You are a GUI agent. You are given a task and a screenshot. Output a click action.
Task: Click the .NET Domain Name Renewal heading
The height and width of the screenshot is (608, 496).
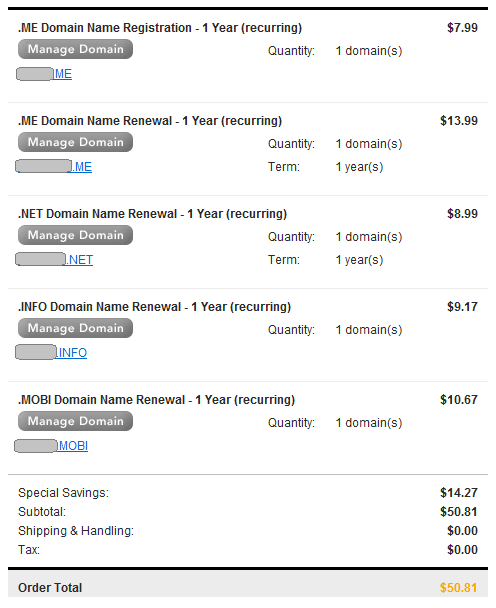click(152, 214)
